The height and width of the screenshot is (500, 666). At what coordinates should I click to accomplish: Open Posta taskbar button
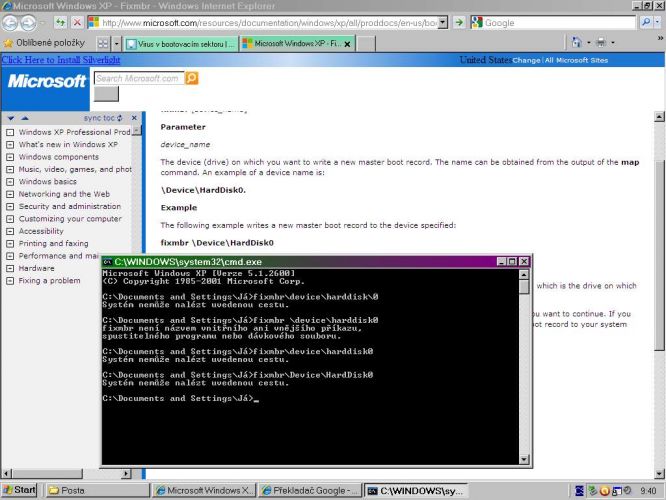pyautogui.click(x=97, y=490)
